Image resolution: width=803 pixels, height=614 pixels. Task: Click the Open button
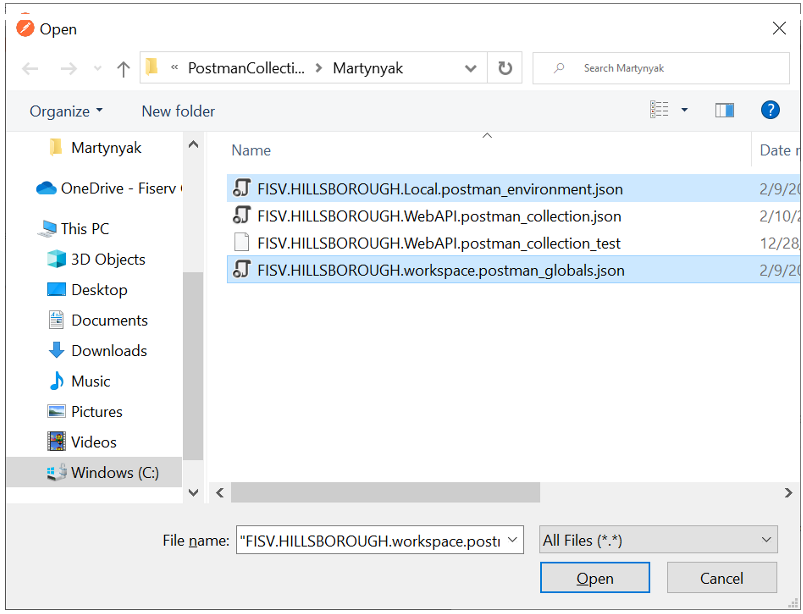coord(595,578)
